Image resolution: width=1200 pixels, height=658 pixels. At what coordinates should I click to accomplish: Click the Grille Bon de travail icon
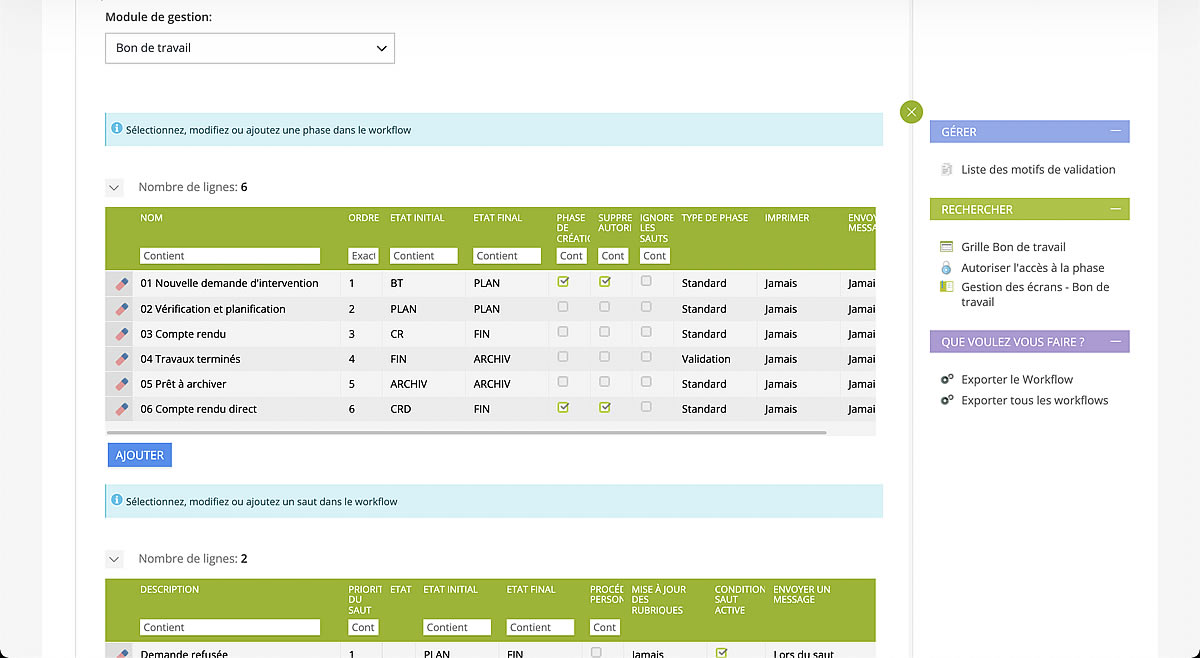tap(947, 247)
